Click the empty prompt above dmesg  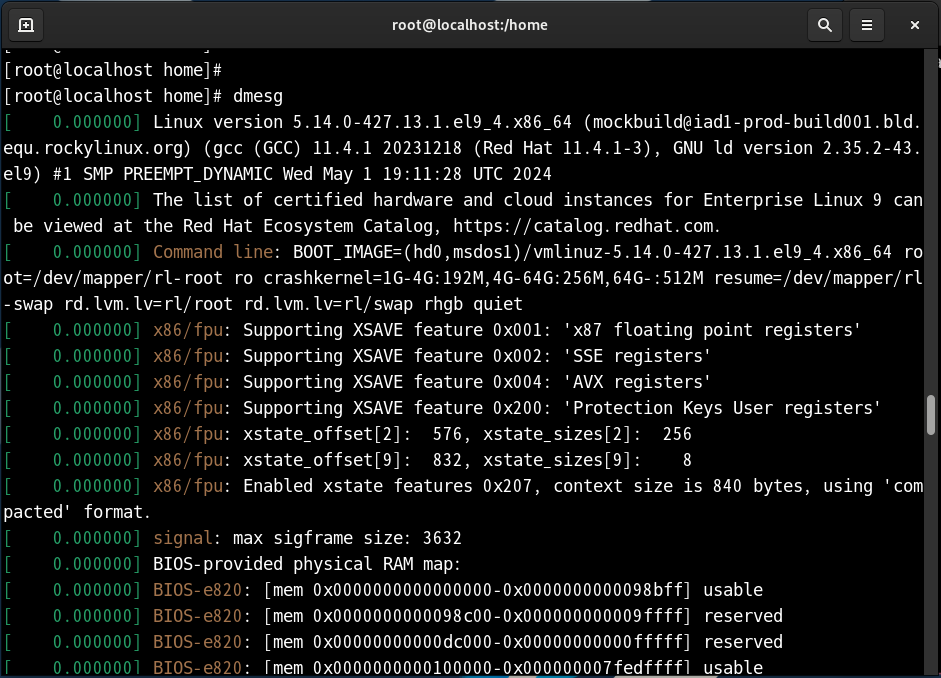click(113, 70)
